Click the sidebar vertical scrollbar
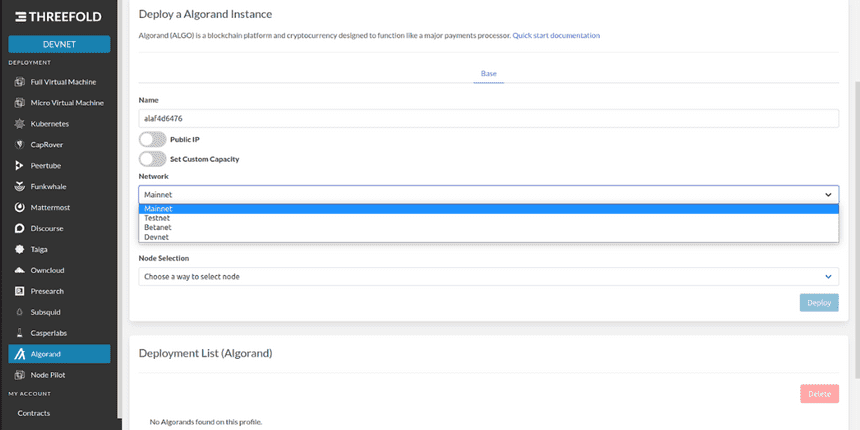 119,208
